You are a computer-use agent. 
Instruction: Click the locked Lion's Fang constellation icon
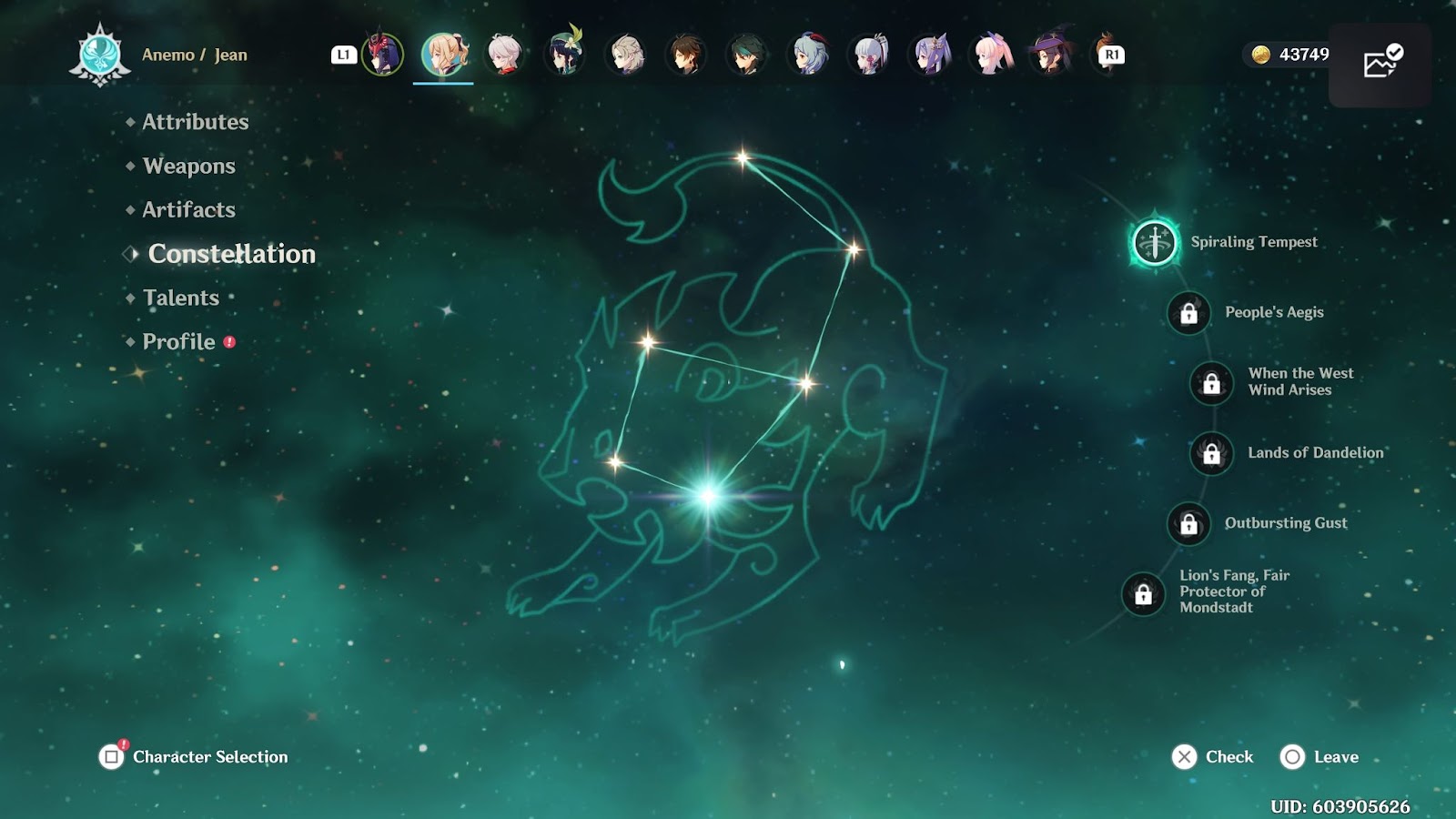[1143, 594]
